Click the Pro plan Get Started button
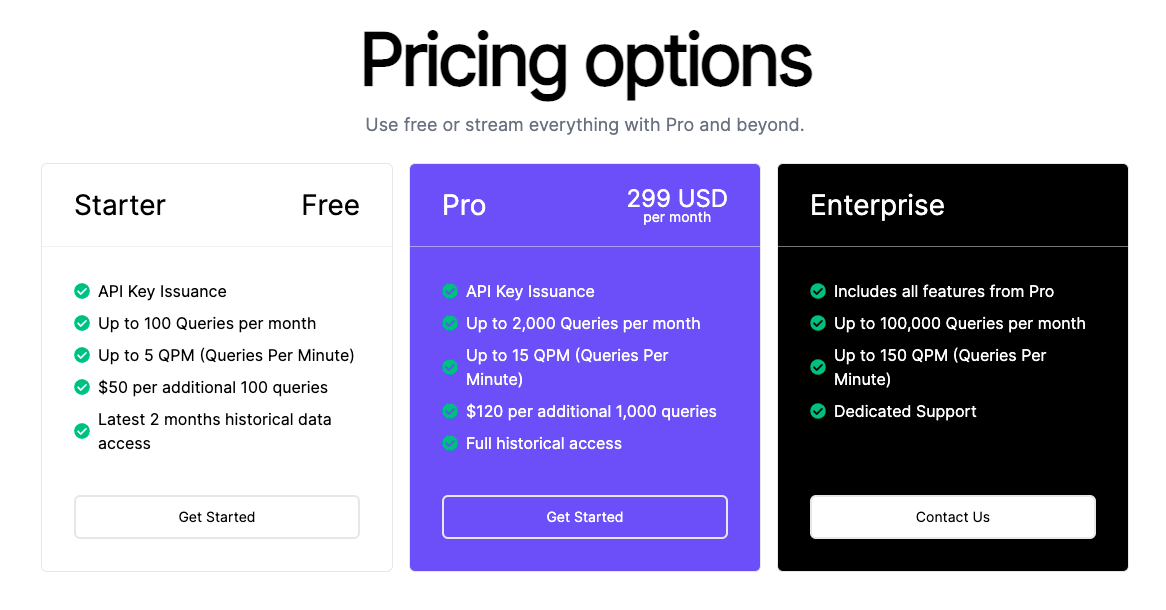 [584, 517]
